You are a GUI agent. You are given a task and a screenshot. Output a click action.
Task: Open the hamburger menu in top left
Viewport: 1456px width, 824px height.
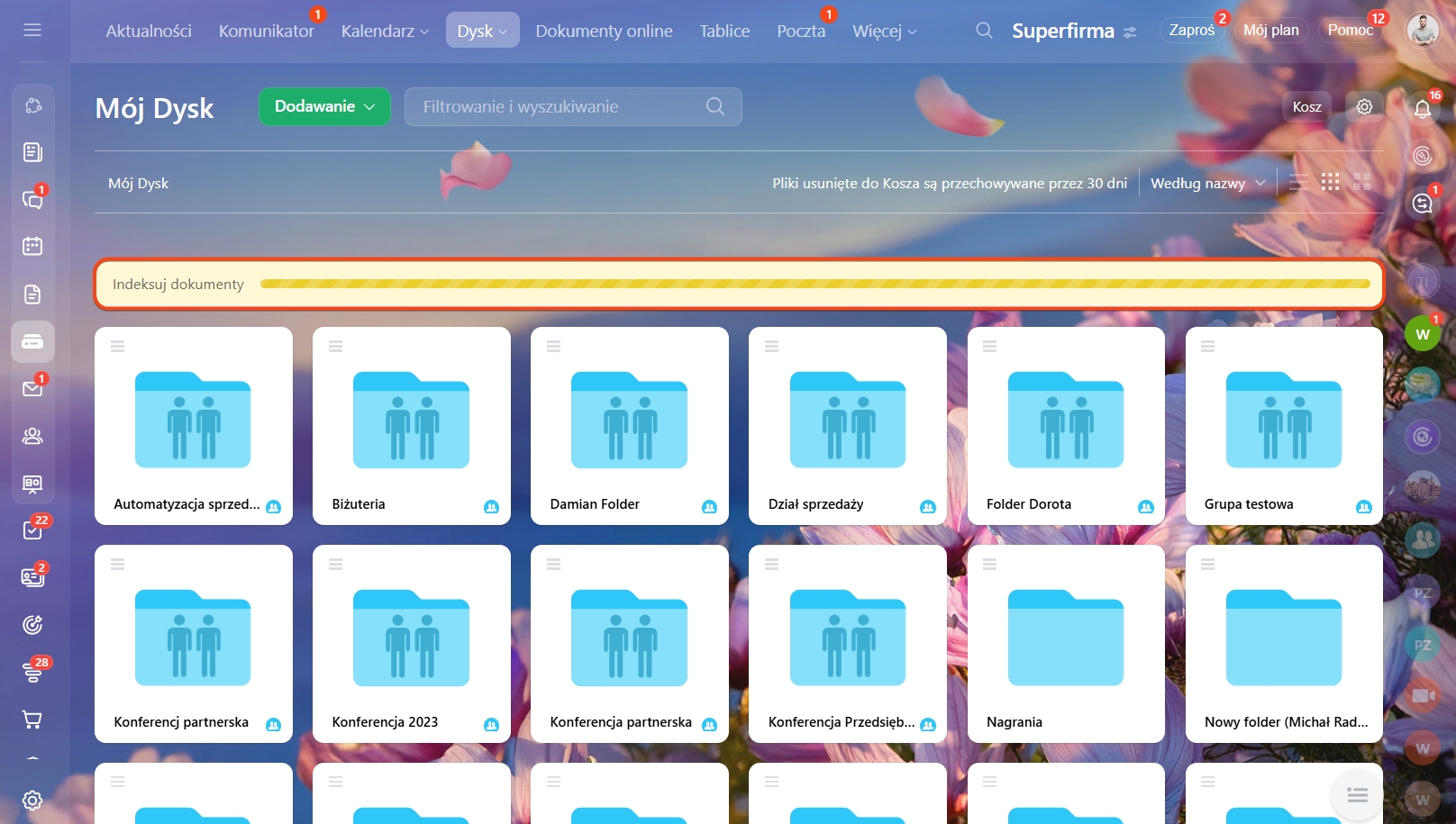click(32, 30)
